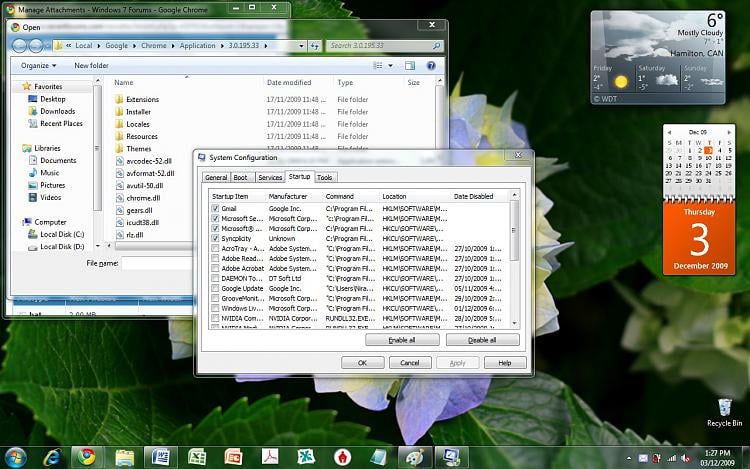
Task: Open Microsoft Word taskbar icon
Action: click(160, 458)
